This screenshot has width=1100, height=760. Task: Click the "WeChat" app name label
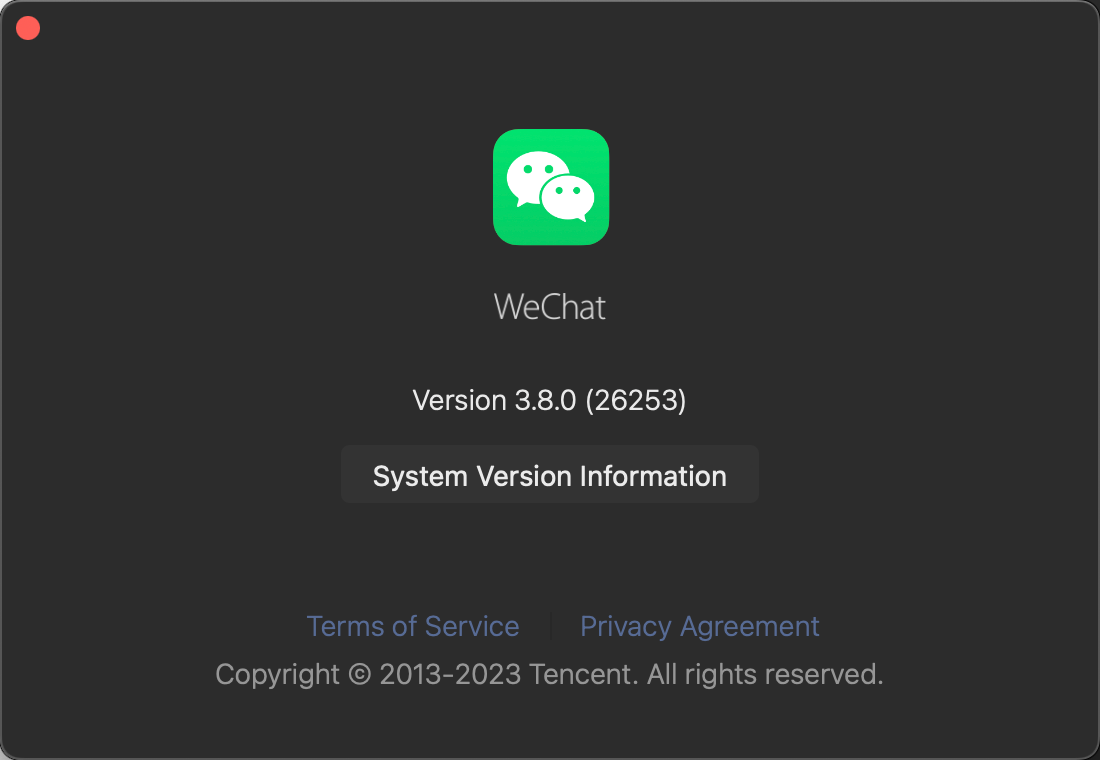[550, 307]
